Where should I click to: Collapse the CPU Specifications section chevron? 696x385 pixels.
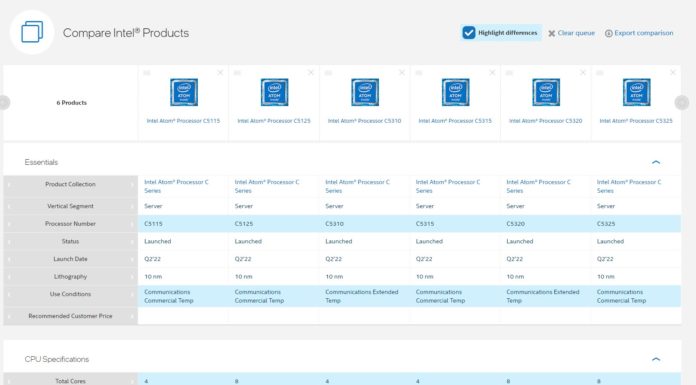[656, 359]
